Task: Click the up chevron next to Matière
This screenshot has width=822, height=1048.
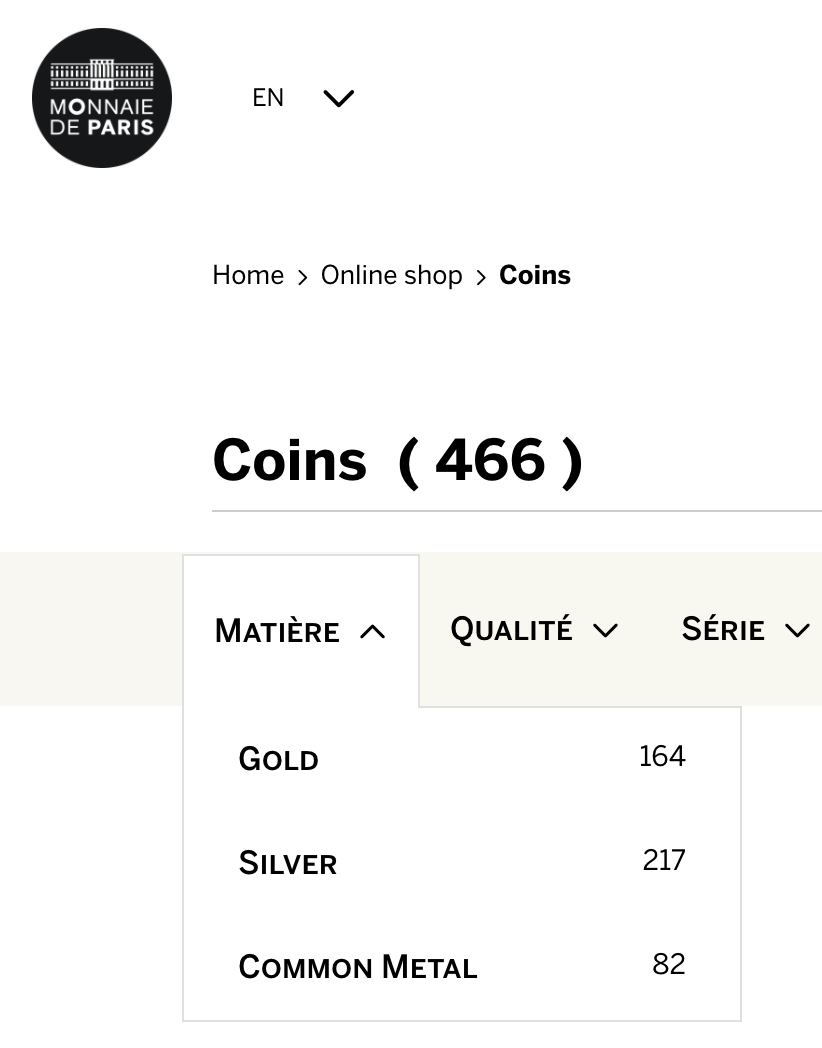Action: click(x=372, y=632)
